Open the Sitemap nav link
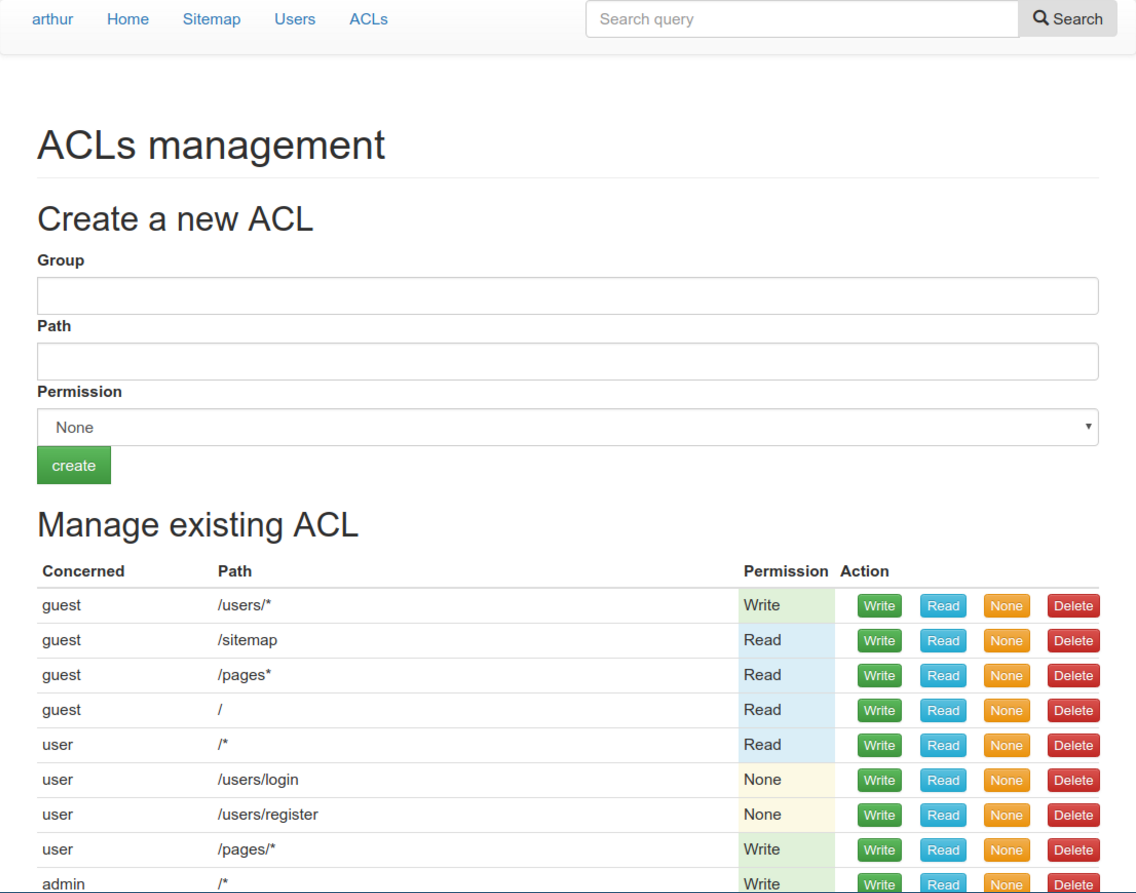The height and width of the screenshot is (893, 1136). 212,19
